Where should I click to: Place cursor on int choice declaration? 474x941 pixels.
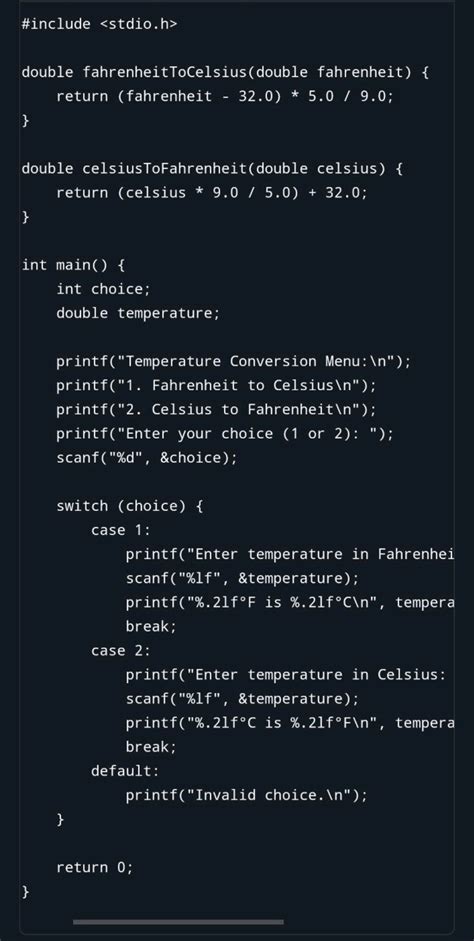[103, 289]
